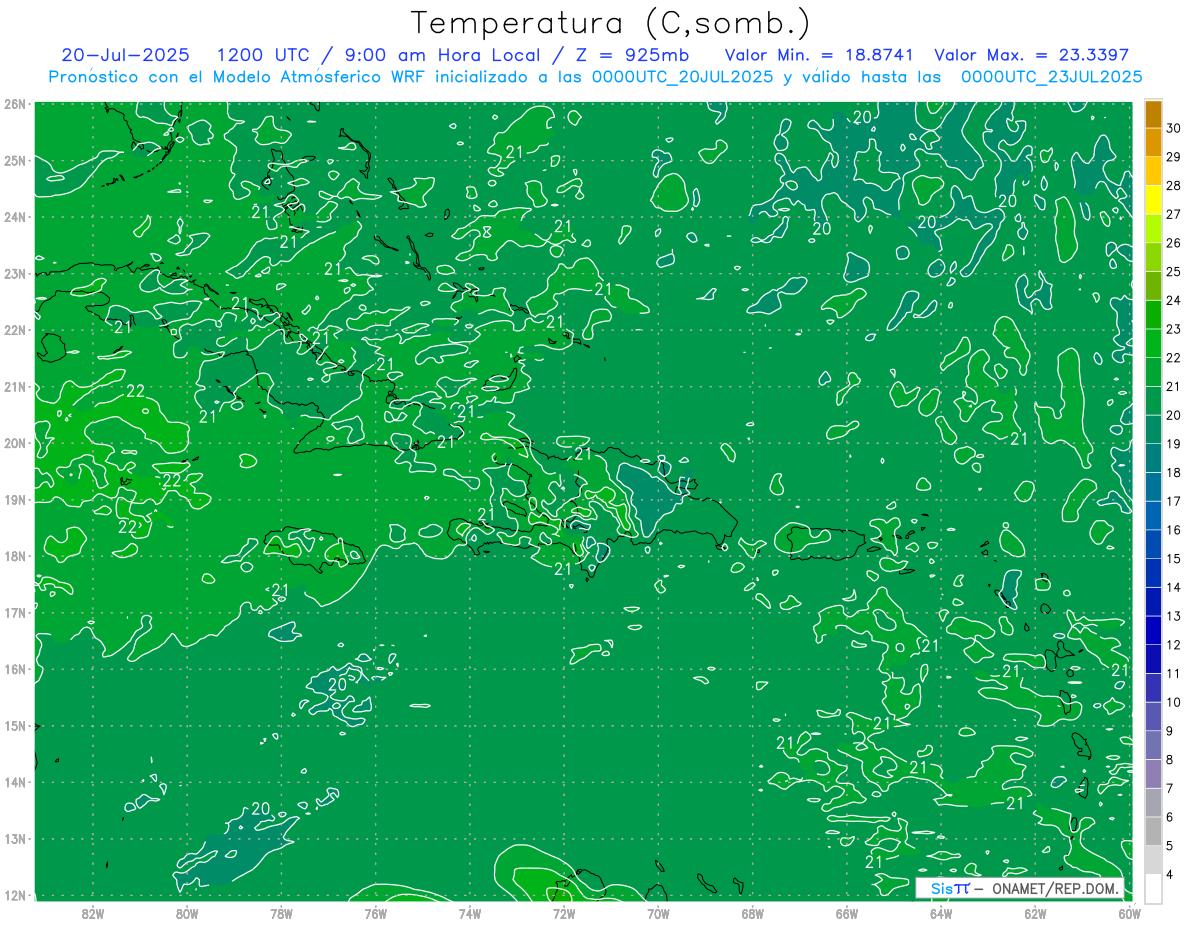
Task: Click the yellow color band between 27 and 28
Action: click(x=1153, y=200)
